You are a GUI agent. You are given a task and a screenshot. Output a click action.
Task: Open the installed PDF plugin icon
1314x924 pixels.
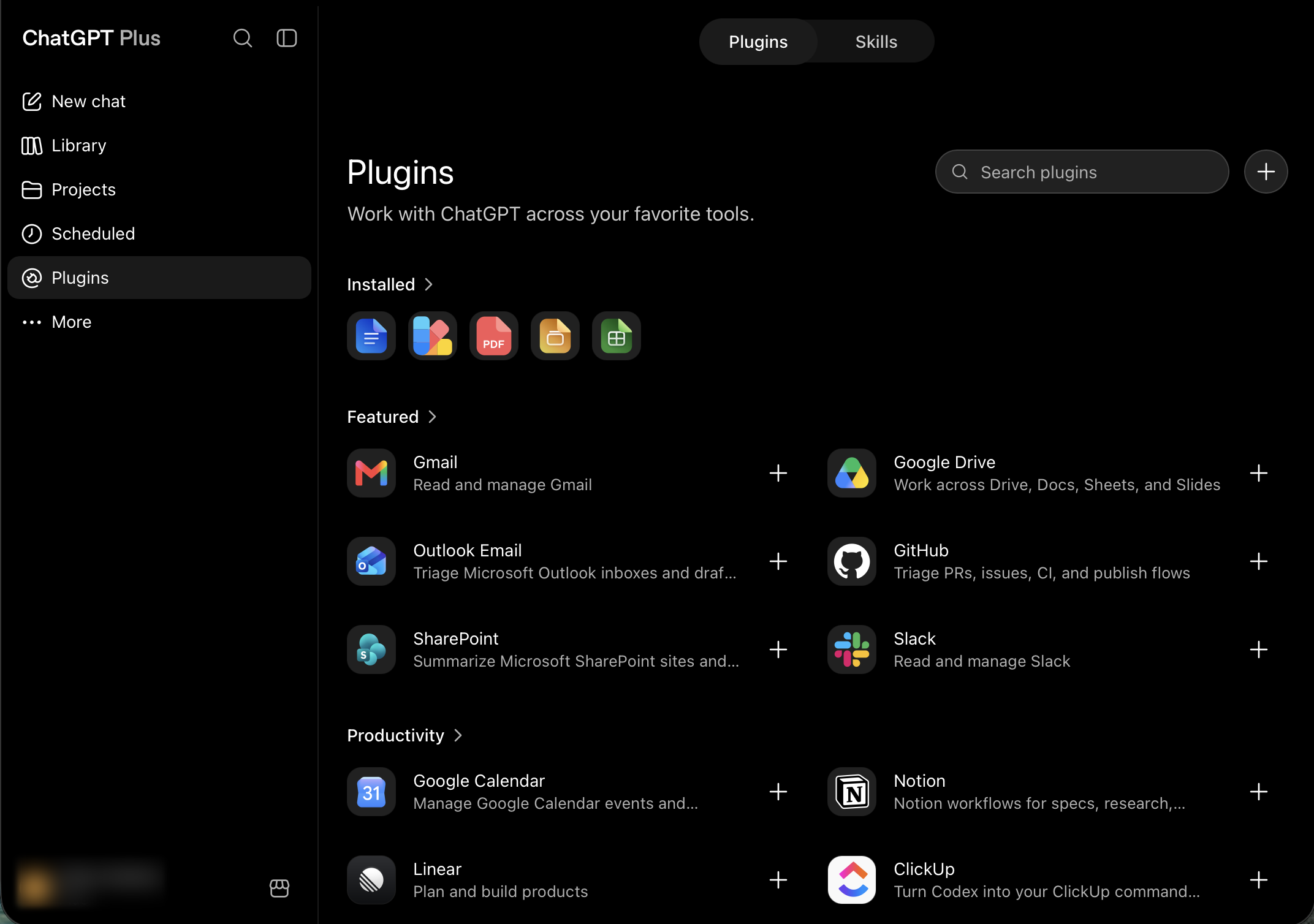(x=494, y=336)
